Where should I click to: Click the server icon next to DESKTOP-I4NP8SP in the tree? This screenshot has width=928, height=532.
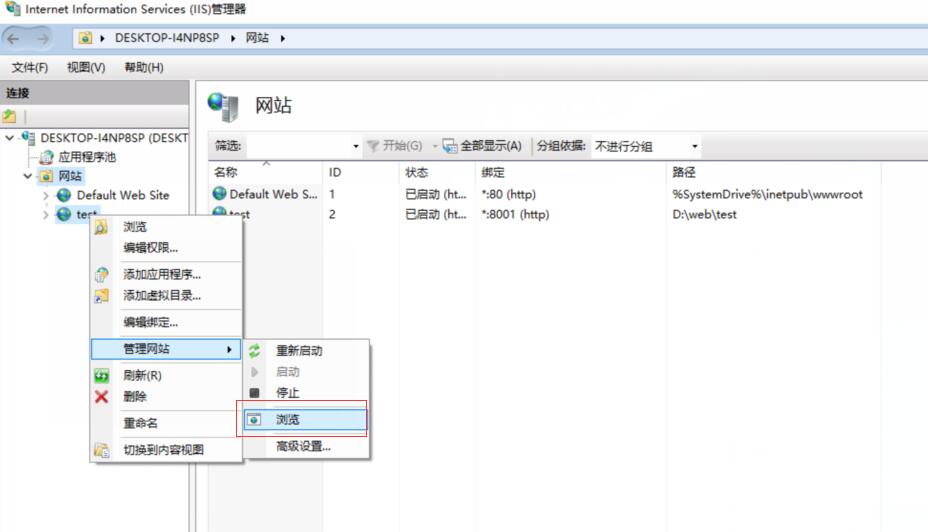[28, 138]
